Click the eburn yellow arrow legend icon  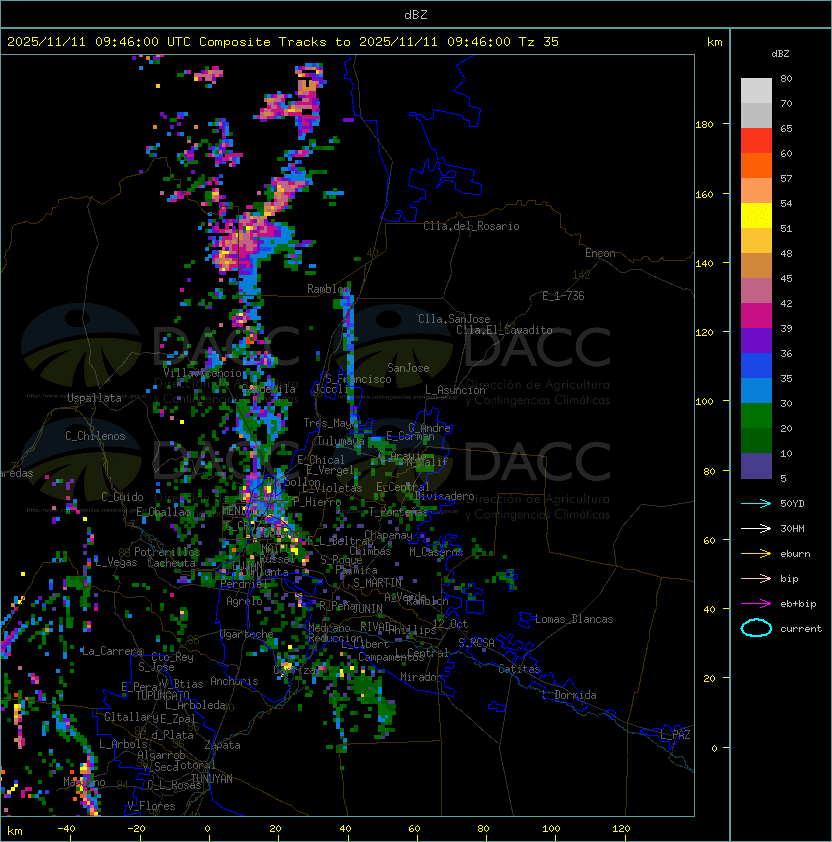(756, 554)
